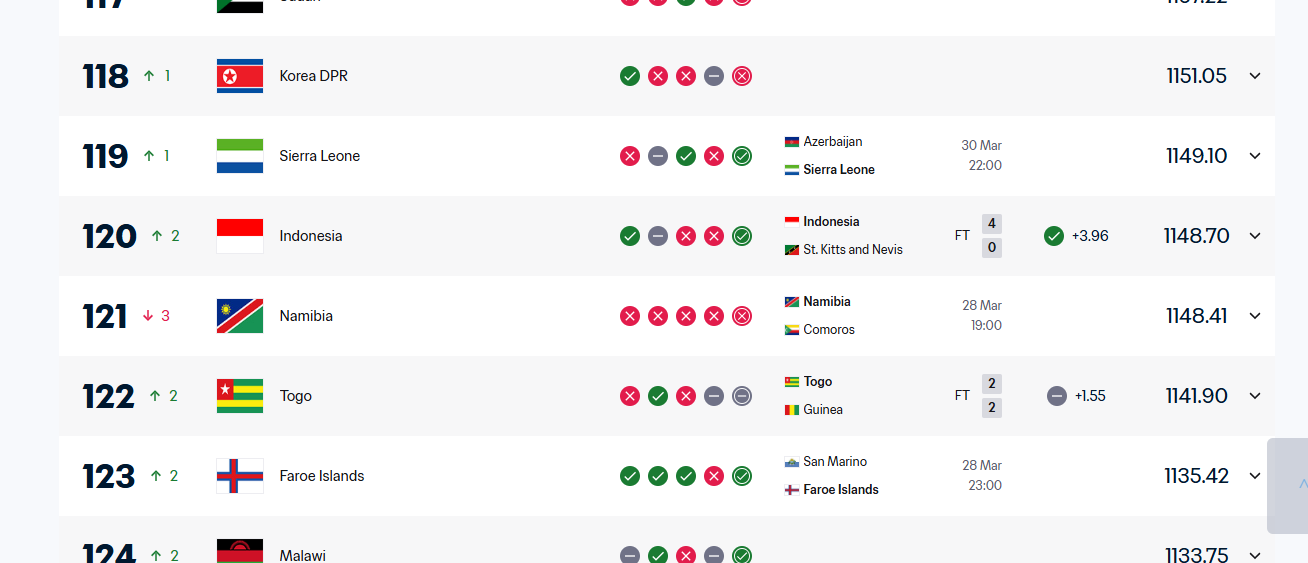Click the green win icon beside +3.96

[1053, 236]
